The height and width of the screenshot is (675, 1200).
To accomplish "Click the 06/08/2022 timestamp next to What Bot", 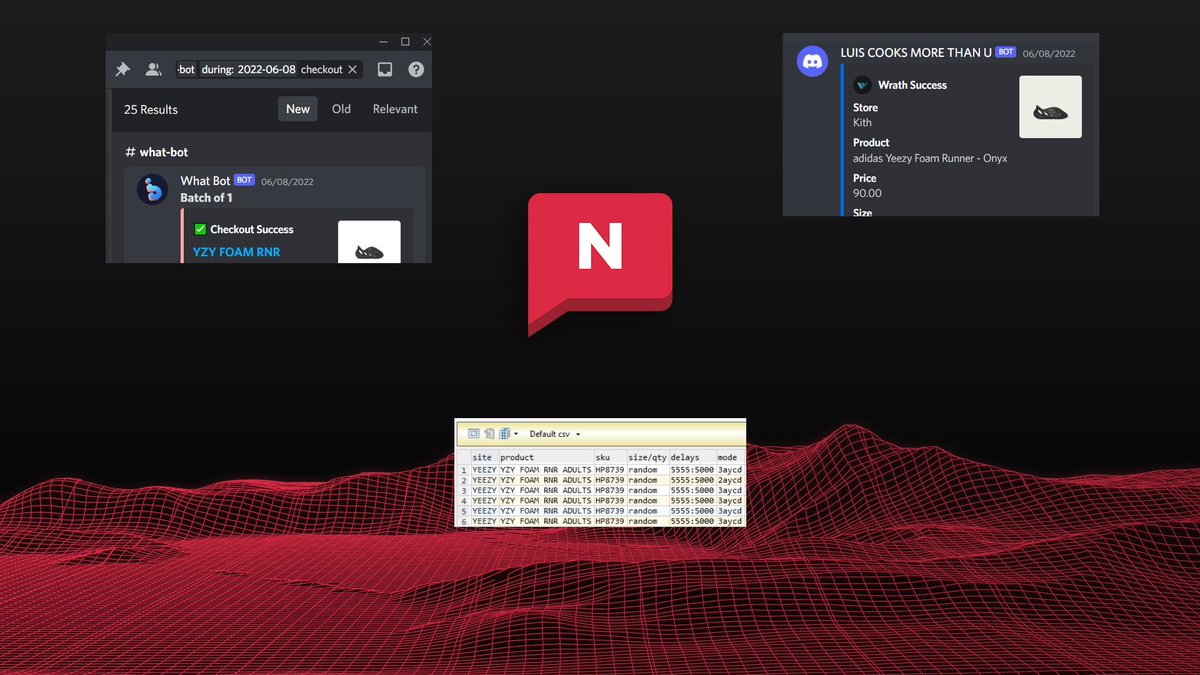I will coord(287,182).
